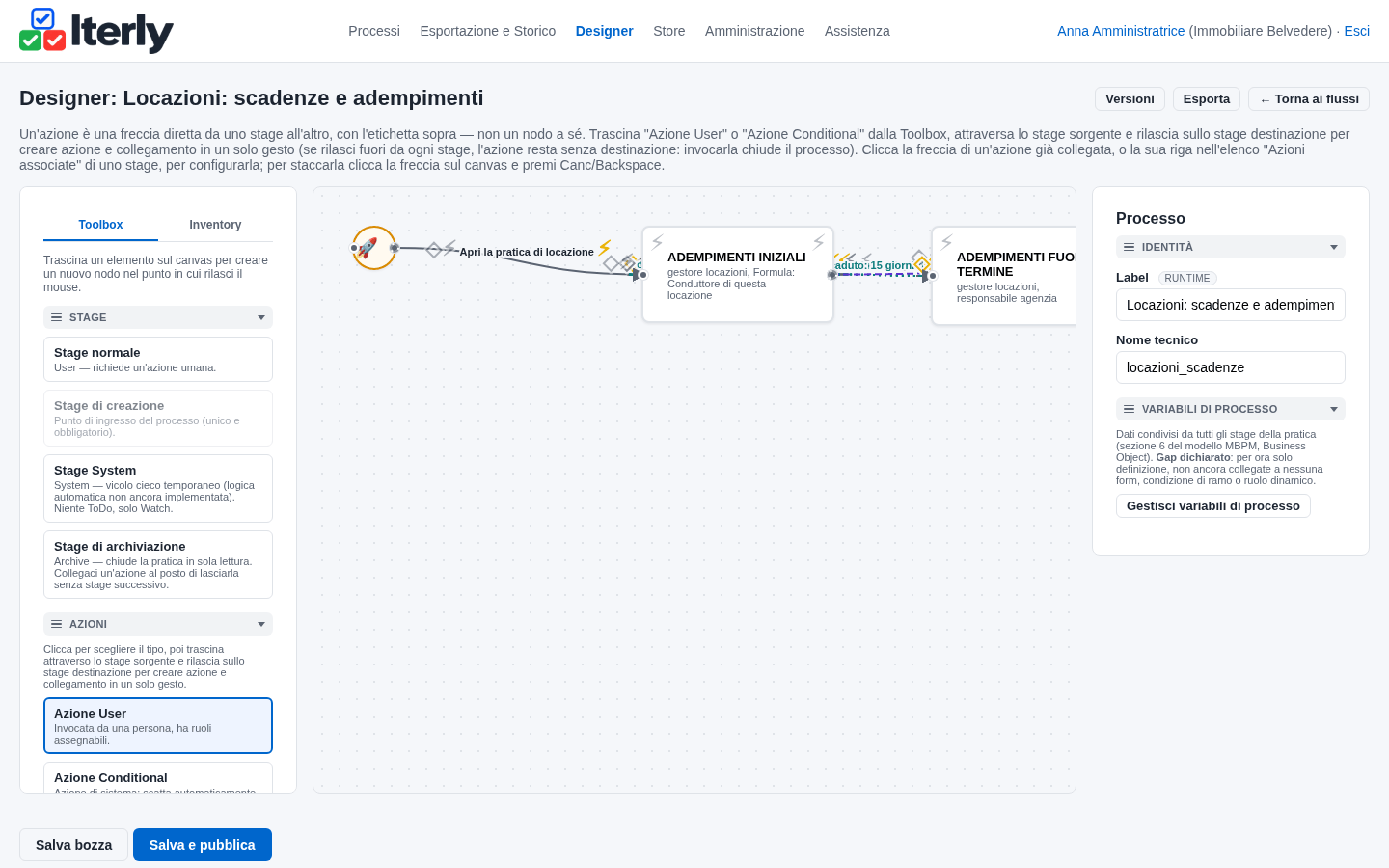Viewport: 1389px width, 868px height.
Task: Select the Azione User toolbox item
Action: tap(158, 725)
